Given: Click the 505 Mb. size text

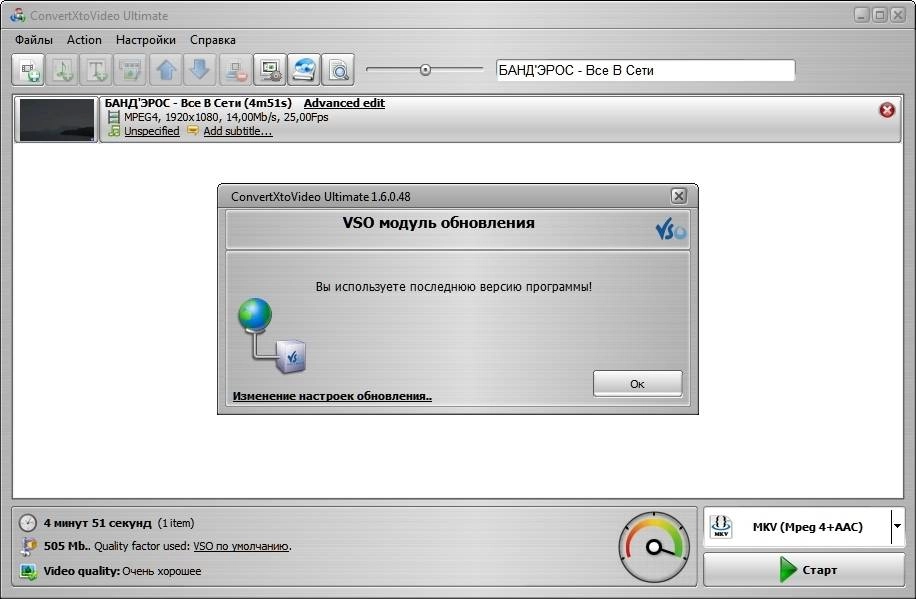Looking at the screenshot, I should (67, 546).
